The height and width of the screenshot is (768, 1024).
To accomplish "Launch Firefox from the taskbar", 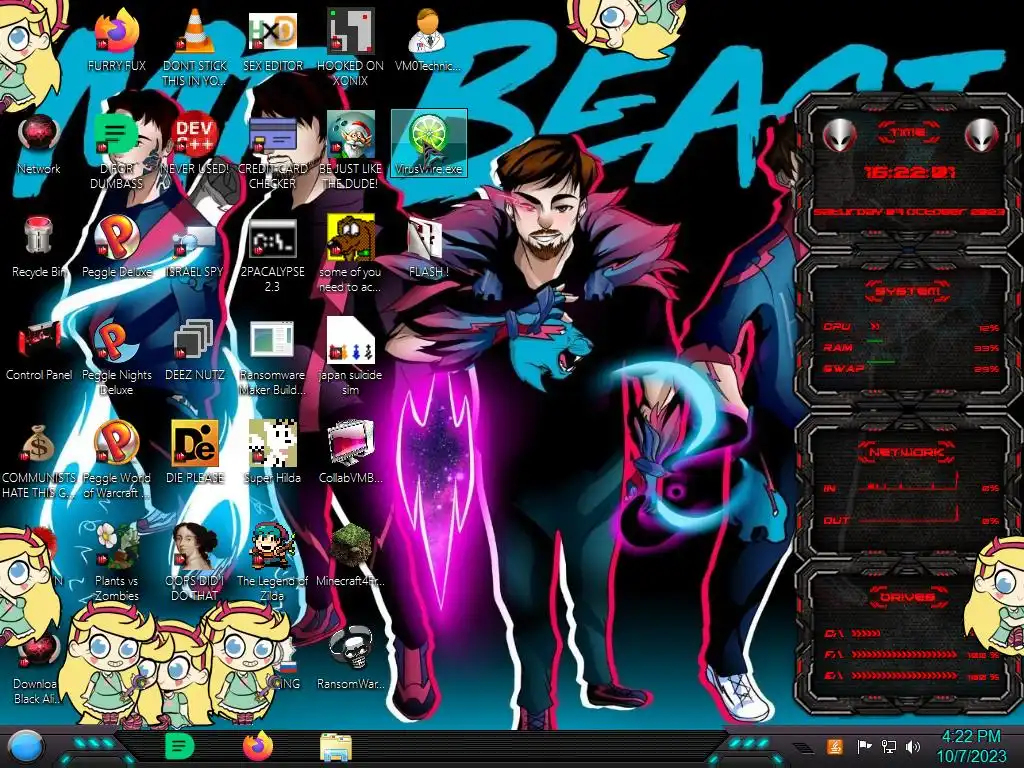I will pyautogui.click(x=258, y=746).
